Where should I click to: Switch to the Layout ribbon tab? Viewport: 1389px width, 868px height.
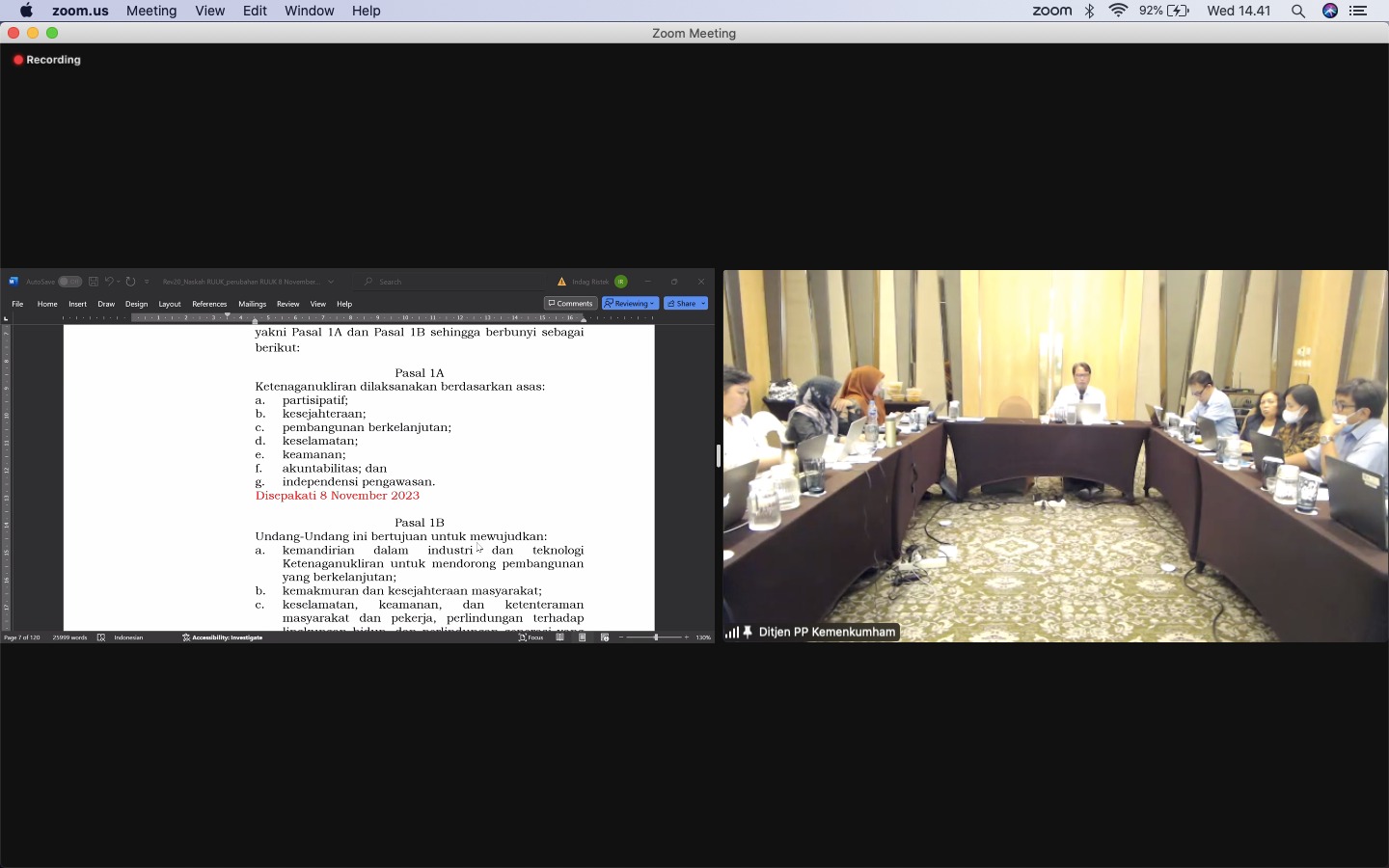(170, 304)
